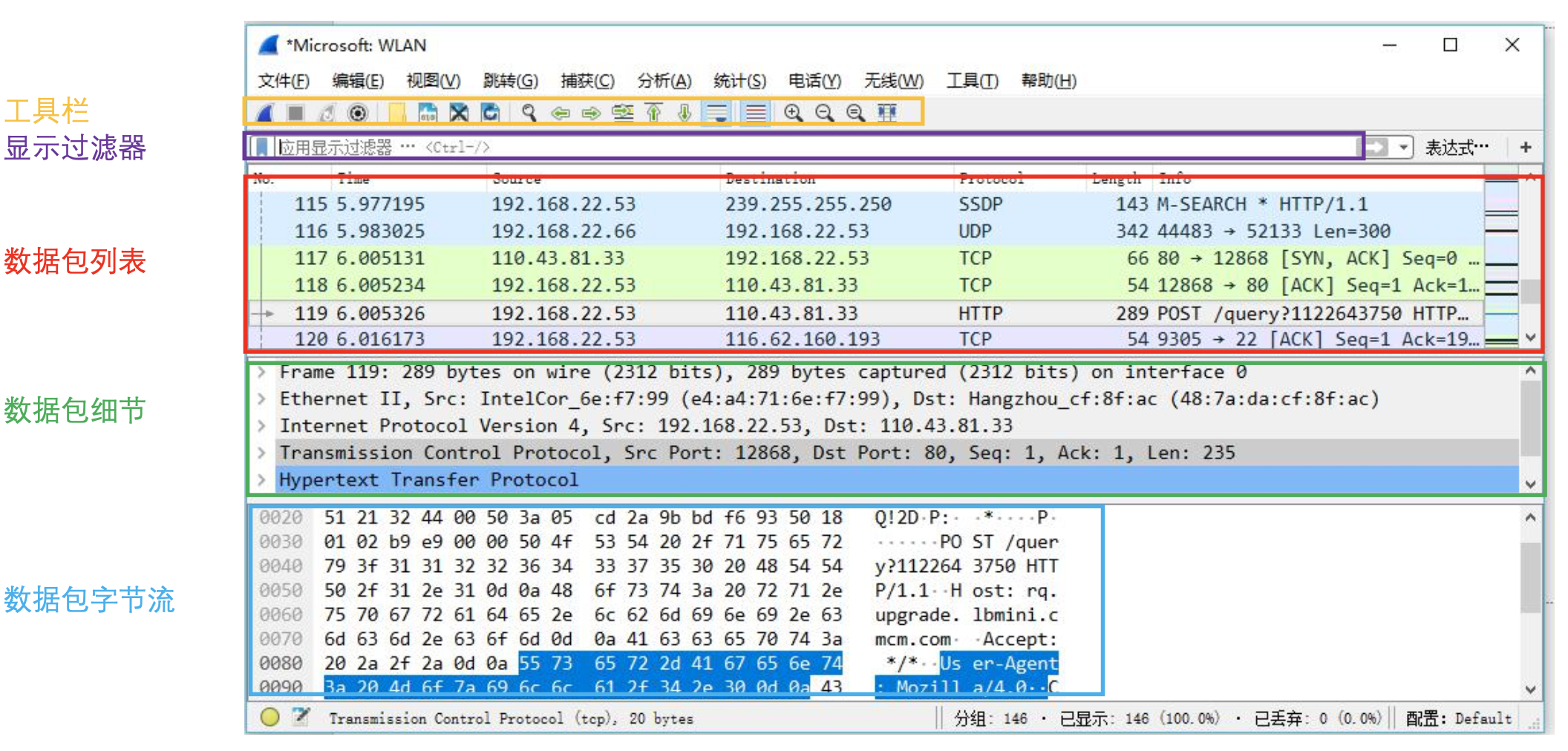Select packet 116 UDP row
Screen dimensions: 1568x751
point(866,232)
